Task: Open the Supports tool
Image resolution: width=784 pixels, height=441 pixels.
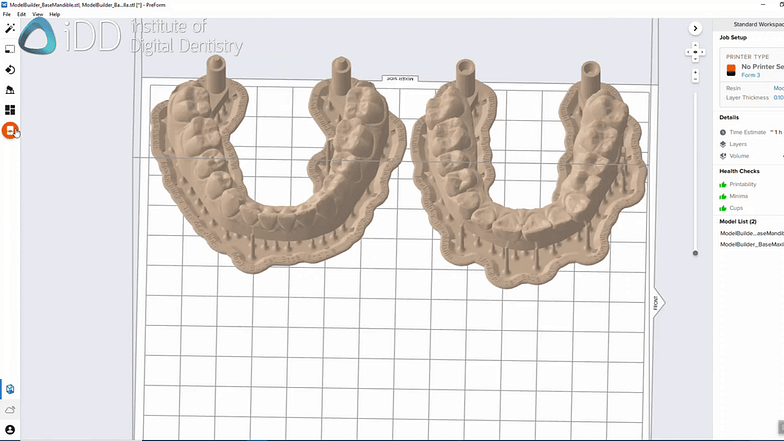Action: pyautogui.click(x=10, y=90)
